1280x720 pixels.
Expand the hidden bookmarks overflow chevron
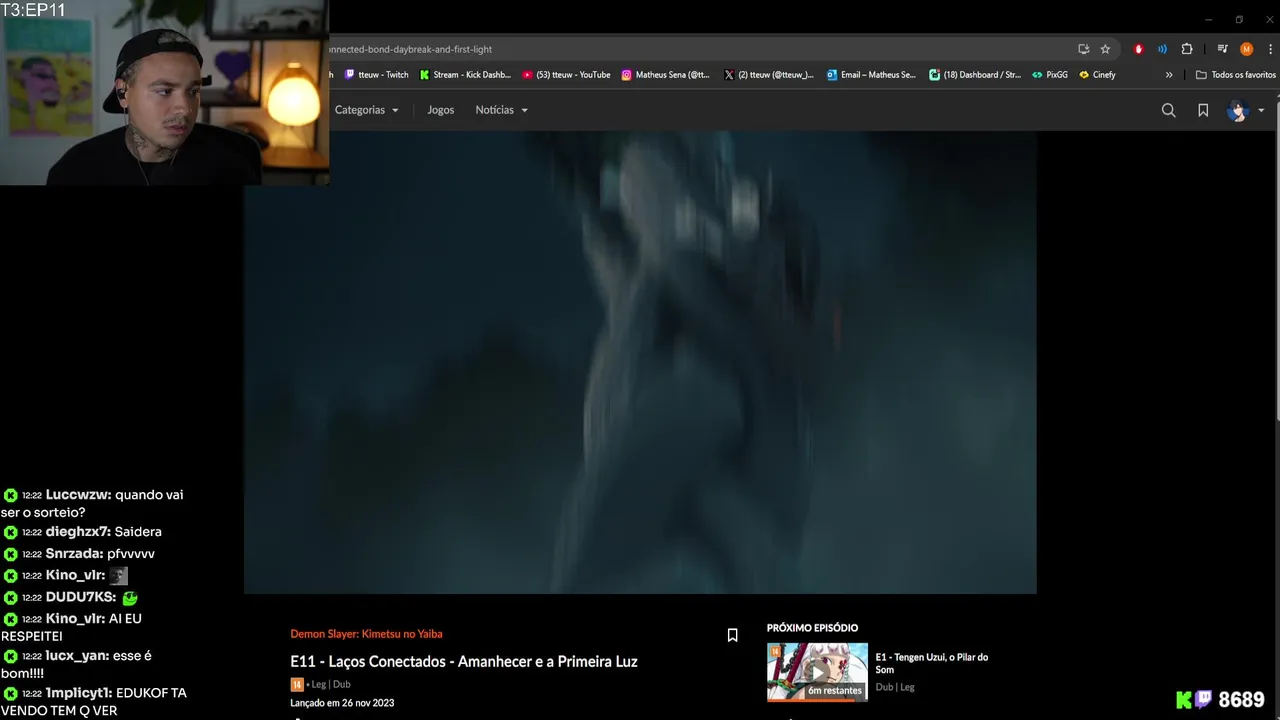1169,75
